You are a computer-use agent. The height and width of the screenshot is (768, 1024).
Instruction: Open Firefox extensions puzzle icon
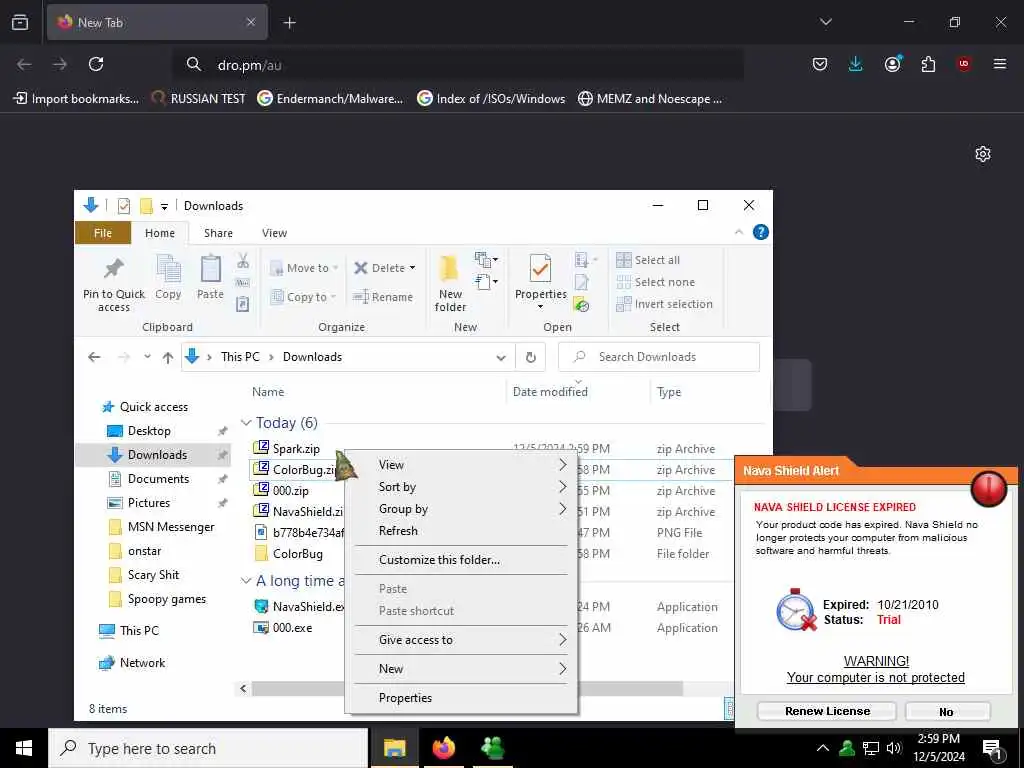(928, 64)
